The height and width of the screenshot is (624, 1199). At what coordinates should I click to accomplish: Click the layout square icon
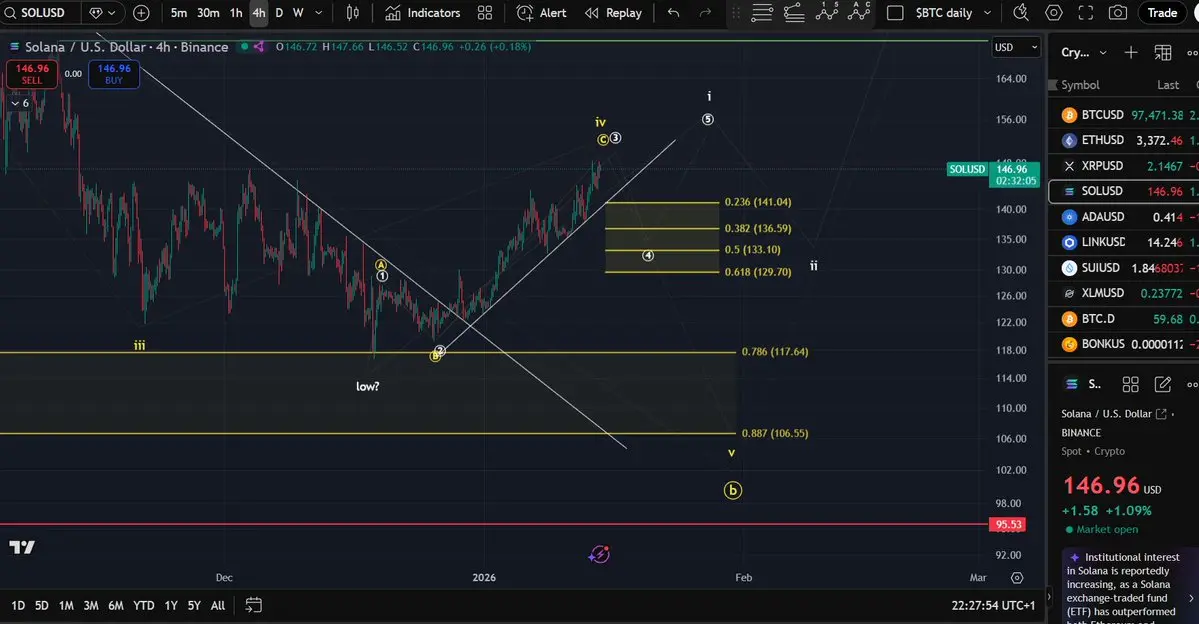(x=895, y=13)
